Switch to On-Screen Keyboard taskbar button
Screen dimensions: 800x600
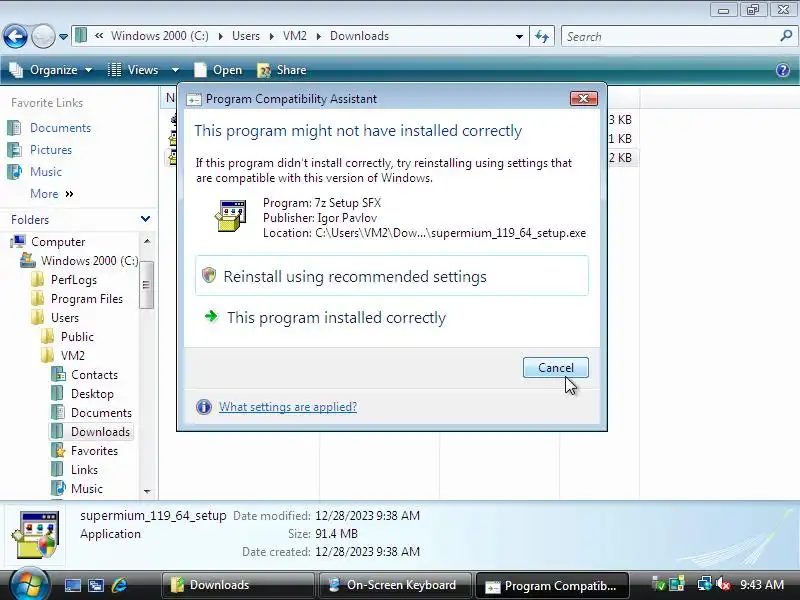395,585
